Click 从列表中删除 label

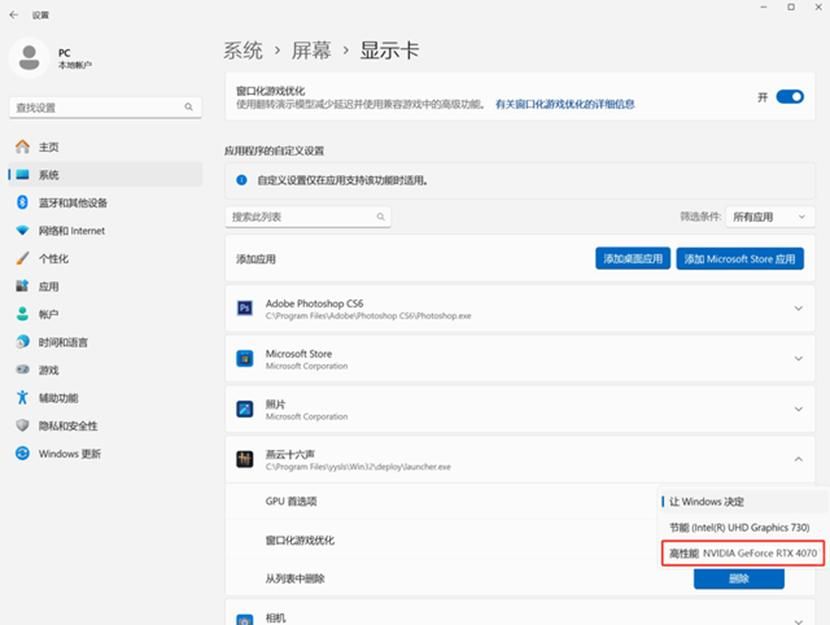coord(295,578)
